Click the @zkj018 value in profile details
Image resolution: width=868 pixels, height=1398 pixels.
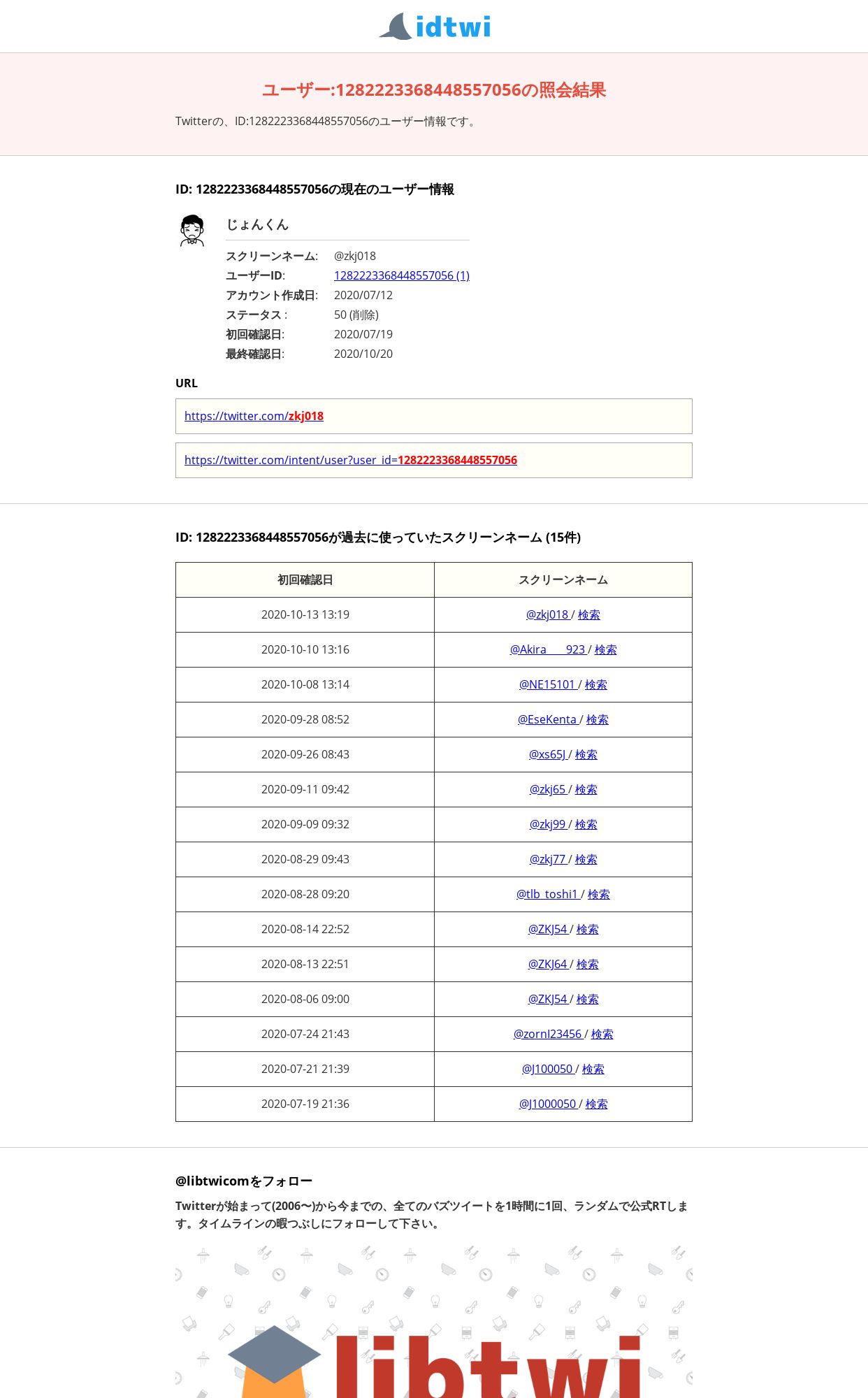(355, 256)
